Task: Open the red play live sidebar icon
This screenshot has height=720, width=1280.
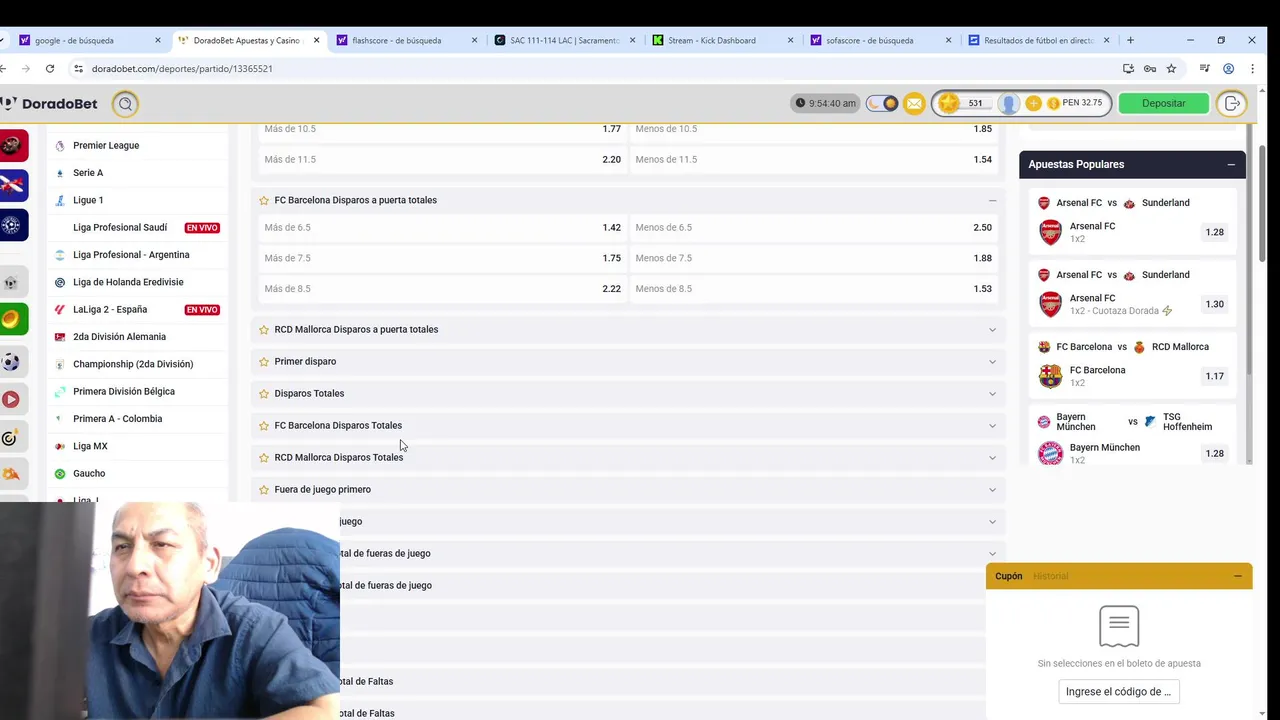Action: [x=11, y=399]
